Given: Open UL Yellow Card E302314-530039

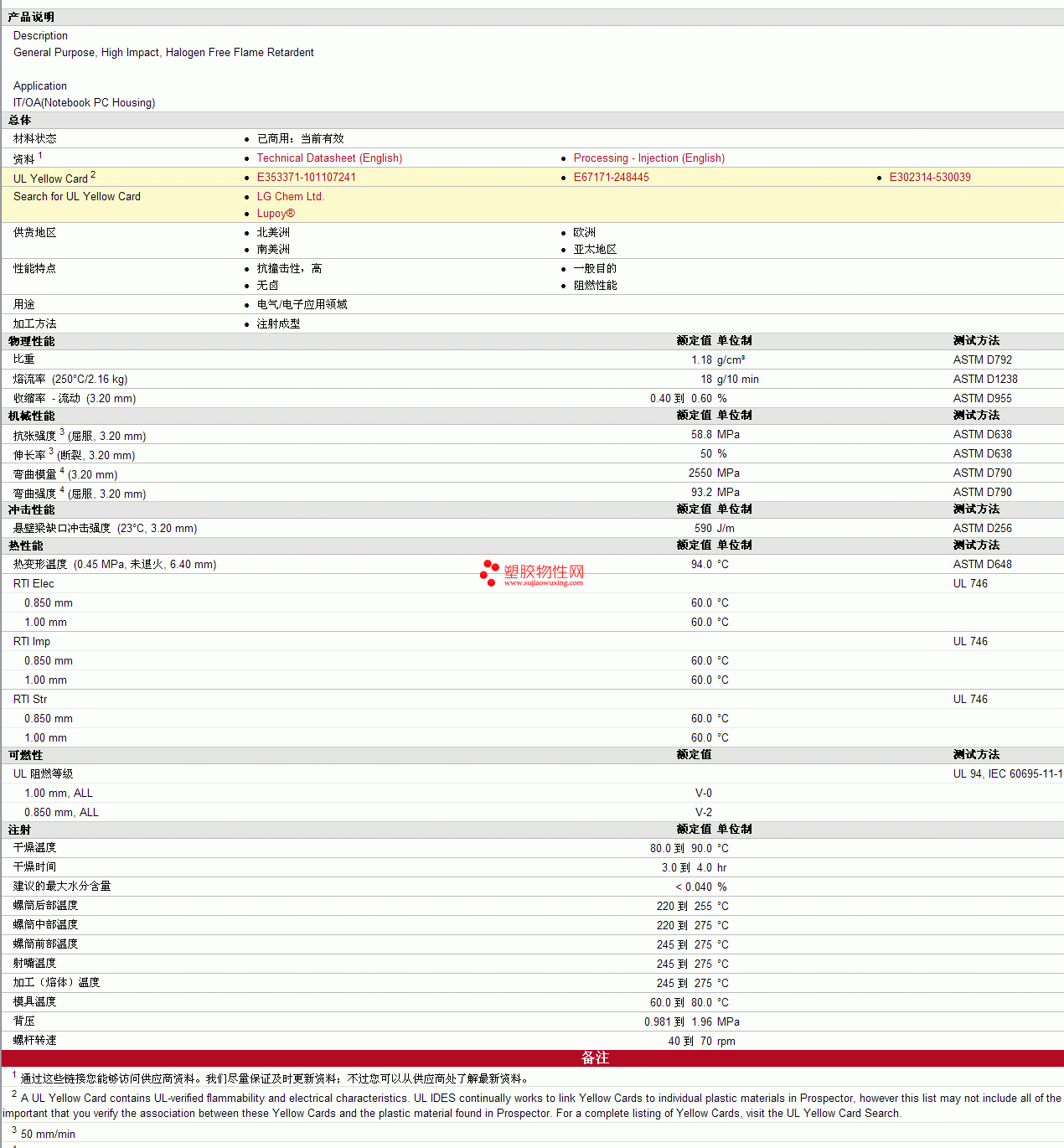Looking at the screenshot, I should pyautogui.click(x=930, y=178).
